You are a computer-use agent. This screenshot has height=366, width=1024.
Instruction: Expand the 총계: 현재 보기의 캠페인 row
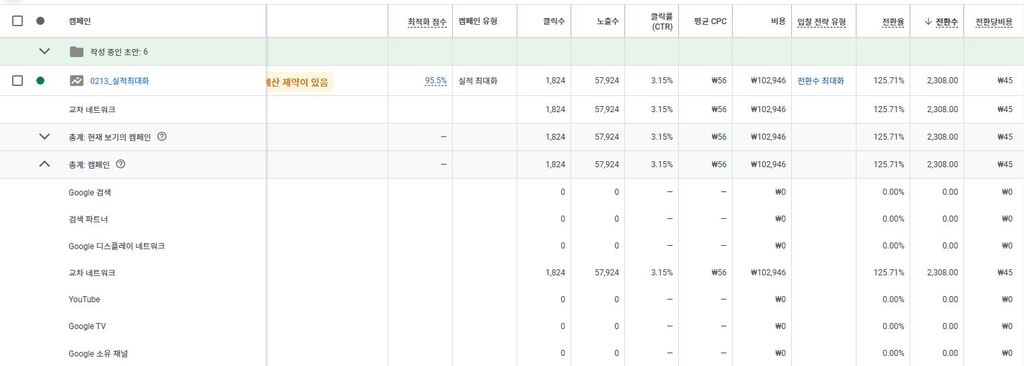(x=44, y=137)
